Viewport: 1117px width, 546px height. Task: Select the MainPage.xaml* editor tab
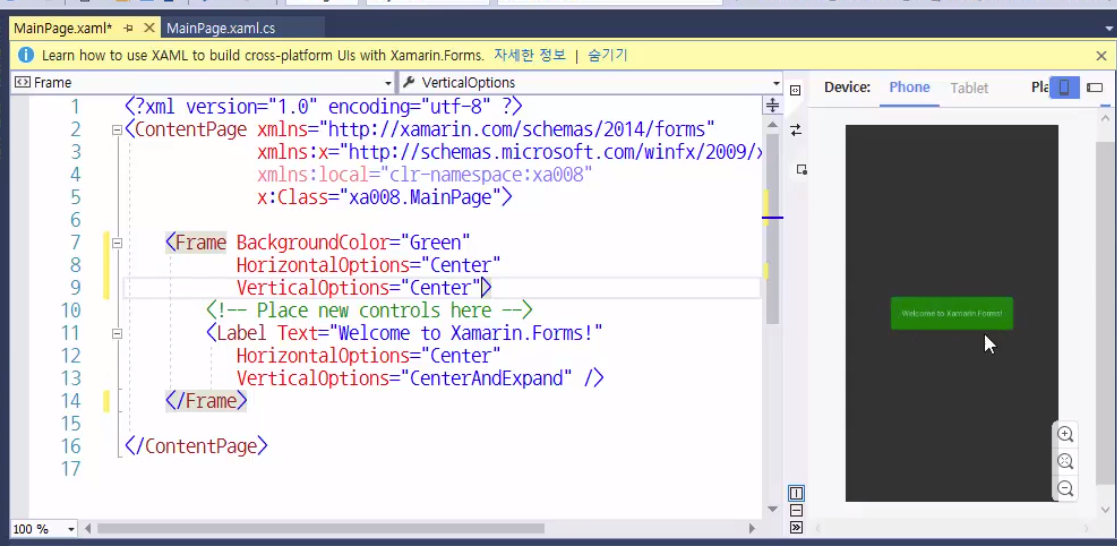pyautogui.click(x=63, y=29)
